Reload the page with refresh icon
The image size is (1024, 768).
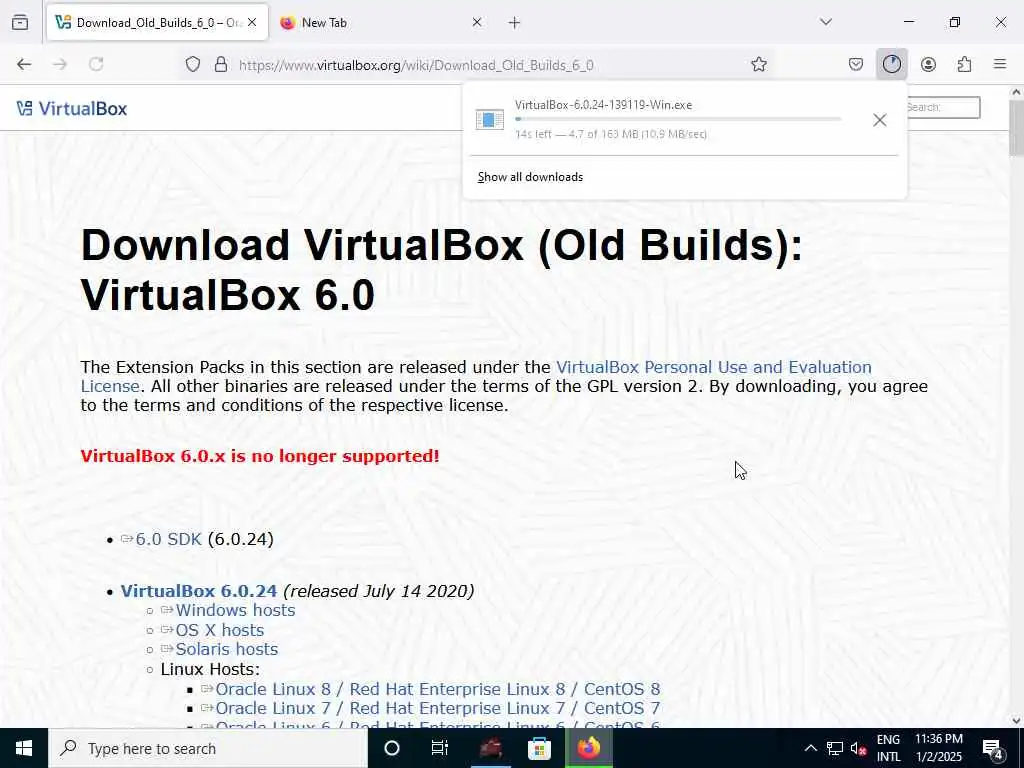96,64
